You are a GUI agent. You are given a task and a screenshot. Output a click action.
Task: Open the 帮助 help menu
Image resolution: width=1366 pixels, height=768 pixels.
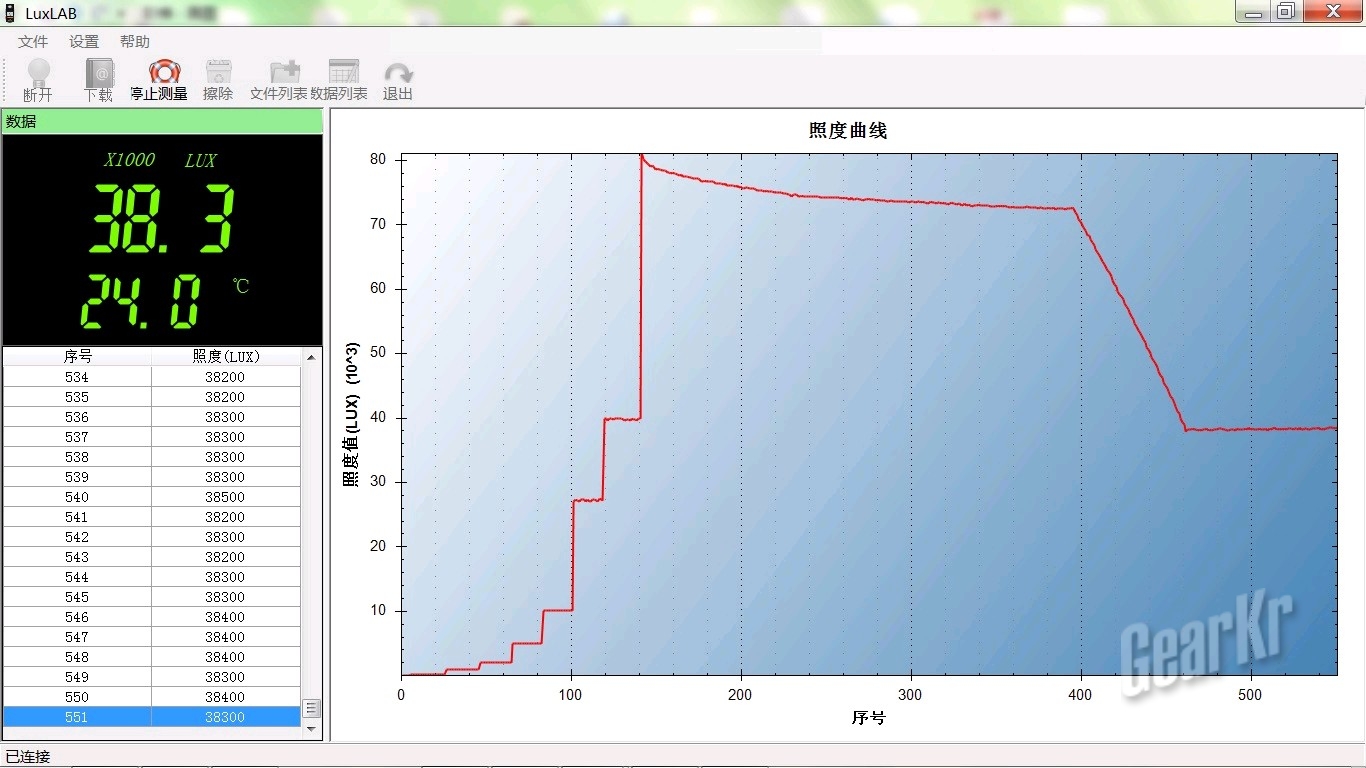click(x=135, y=42)
